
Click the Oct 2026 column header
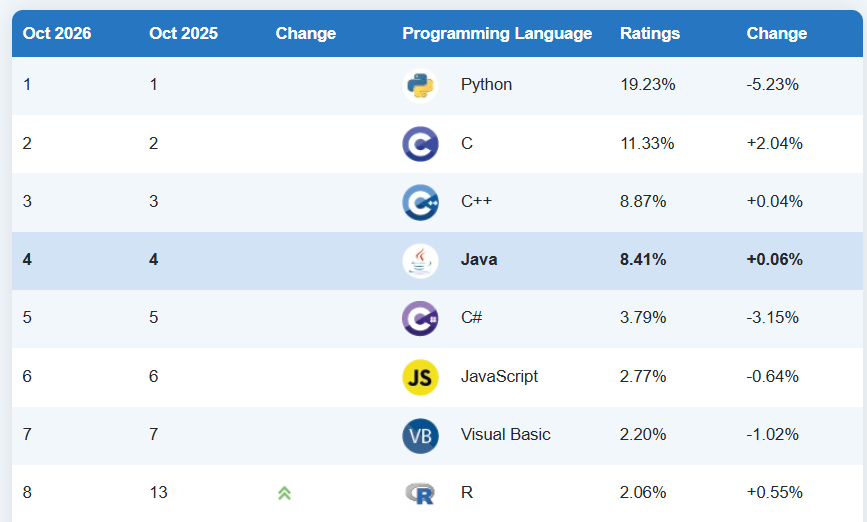click(57, 33)
